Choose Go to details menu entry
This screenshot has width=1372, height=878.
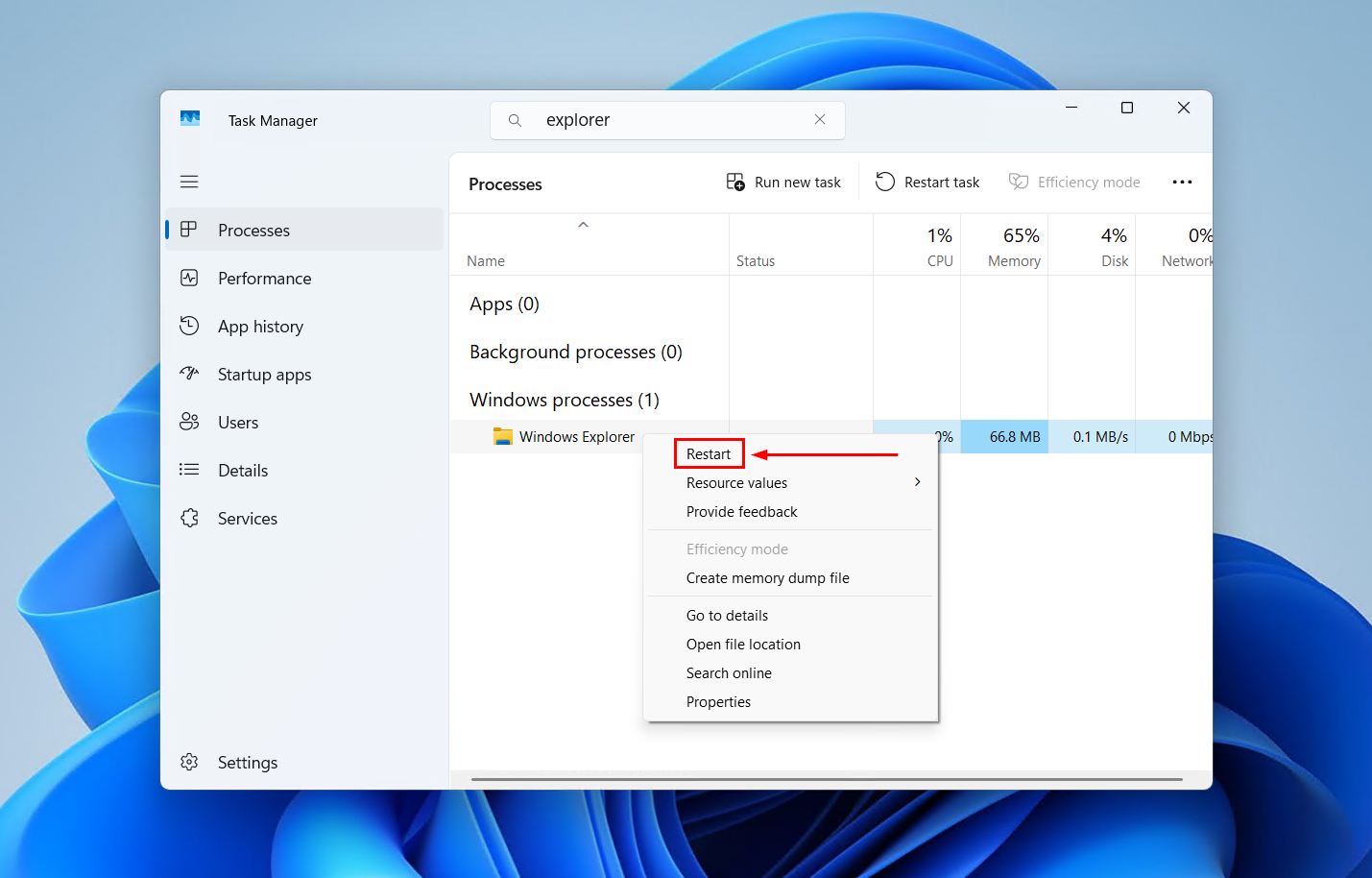[x=727, y=615]
